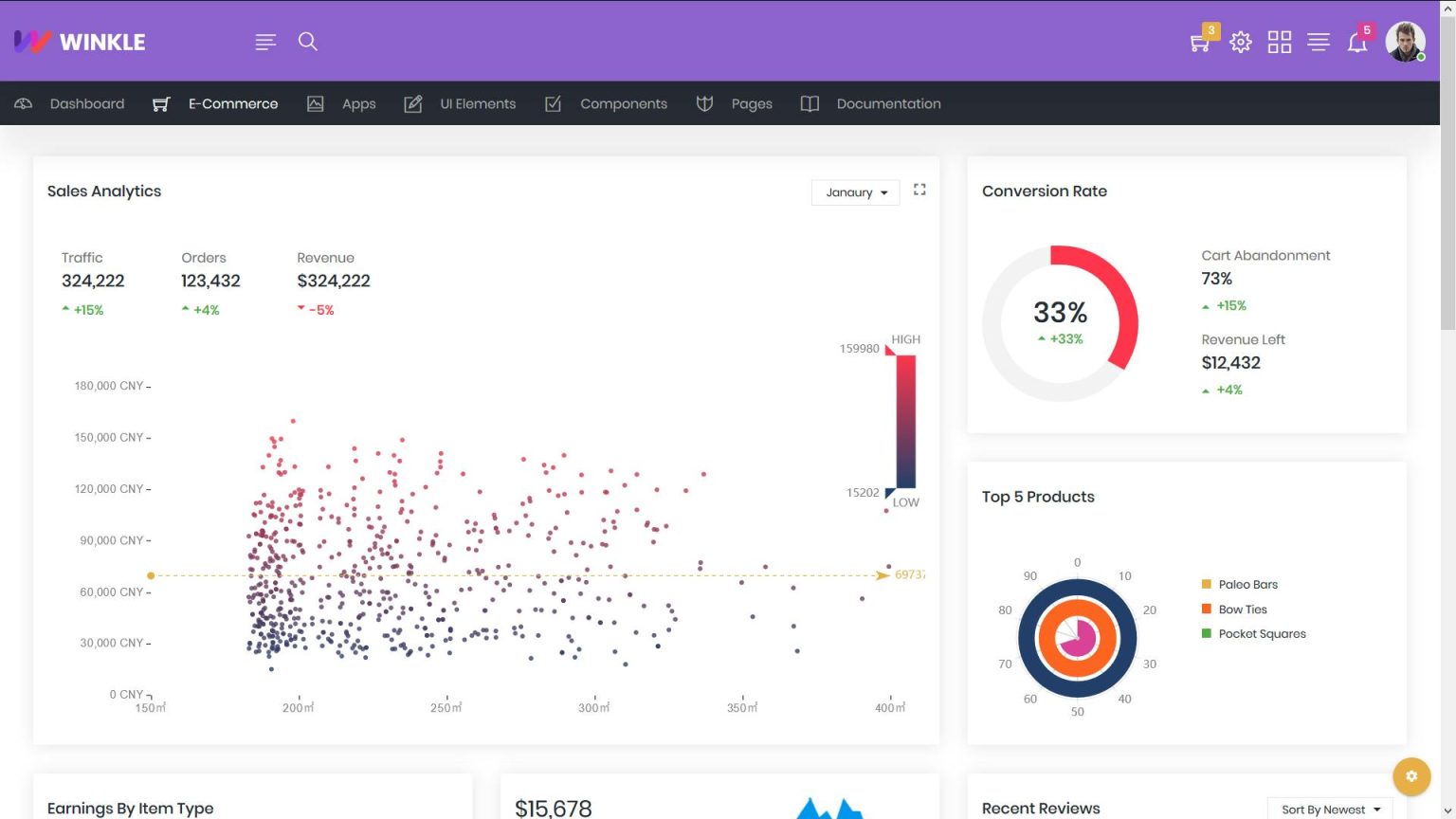1456x819 pixels.
Task: Open the Janaury month dropdown
Action: click(854, 192)
